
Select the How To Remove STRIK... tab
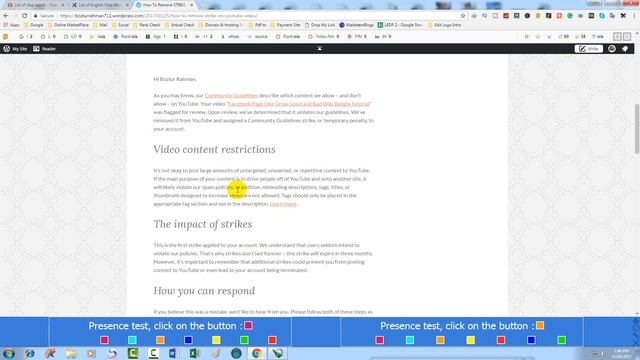pos(164,5)
